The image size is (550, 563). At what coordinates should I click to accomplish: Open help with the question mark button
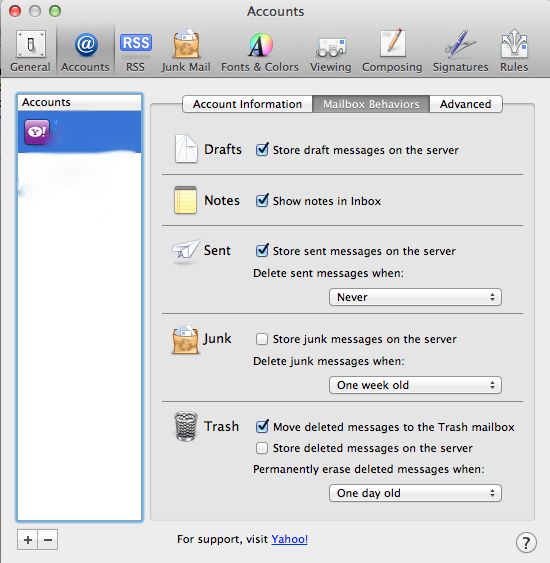point(526,543)
